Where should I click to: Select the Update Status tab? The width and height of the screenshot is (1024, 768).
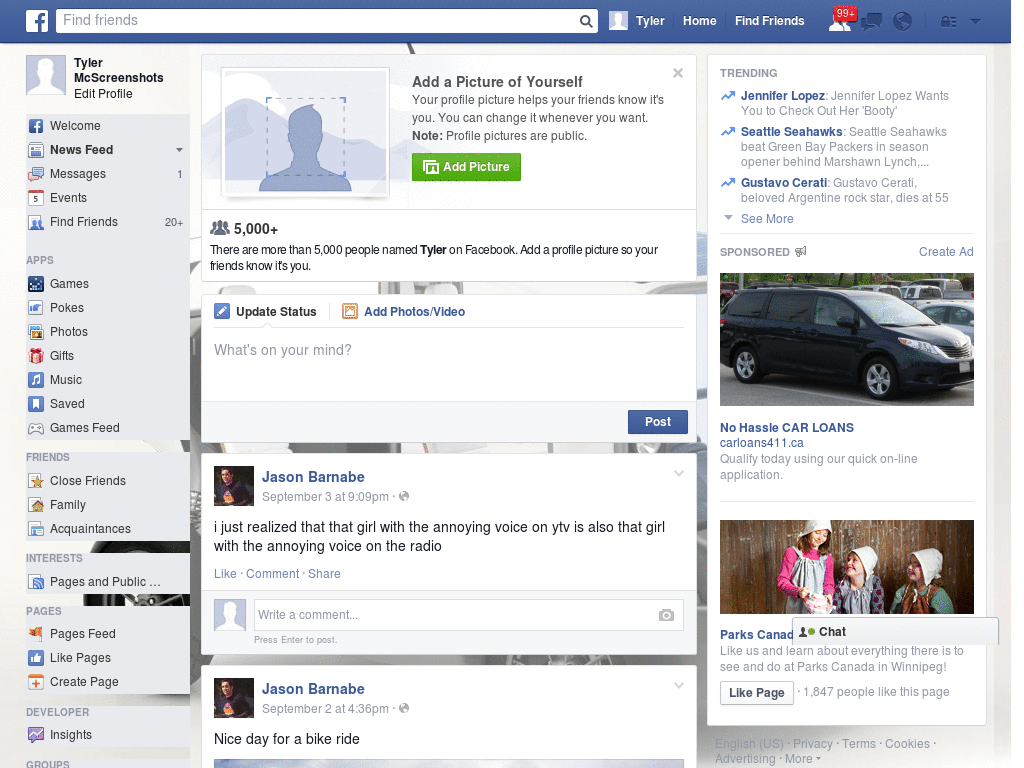(x=266, y=312)
